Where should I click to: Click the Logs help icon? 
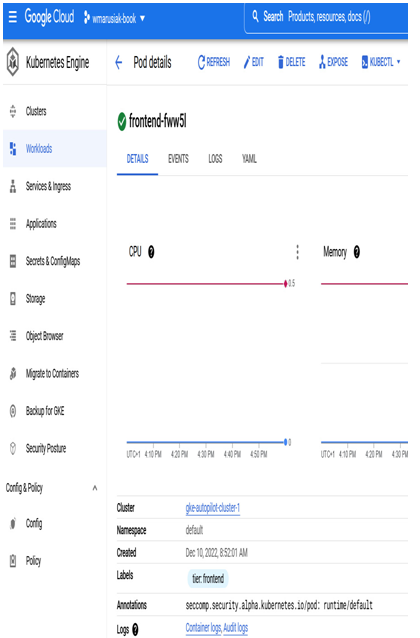click(135, 629)
